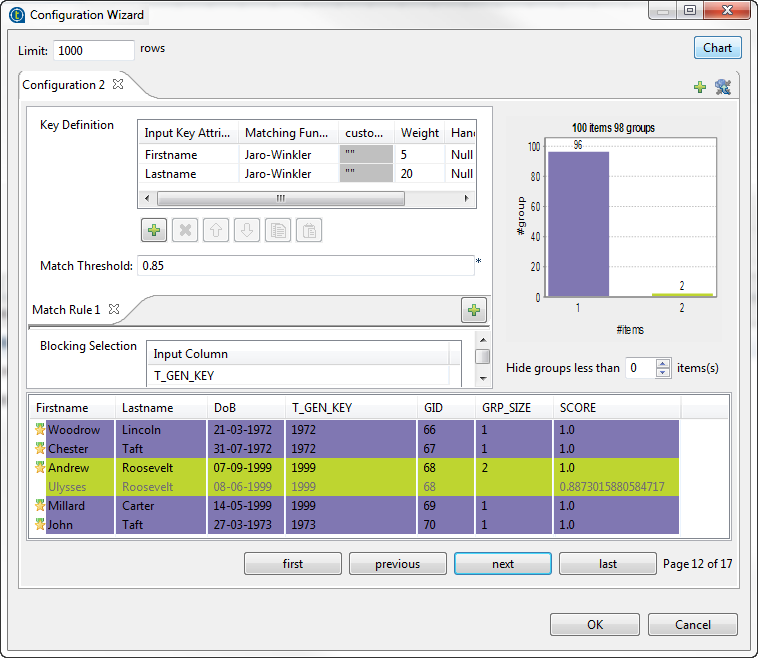
Task: Click the delete key row X icon
Action: pyautogui.click(x=184, y=231)
